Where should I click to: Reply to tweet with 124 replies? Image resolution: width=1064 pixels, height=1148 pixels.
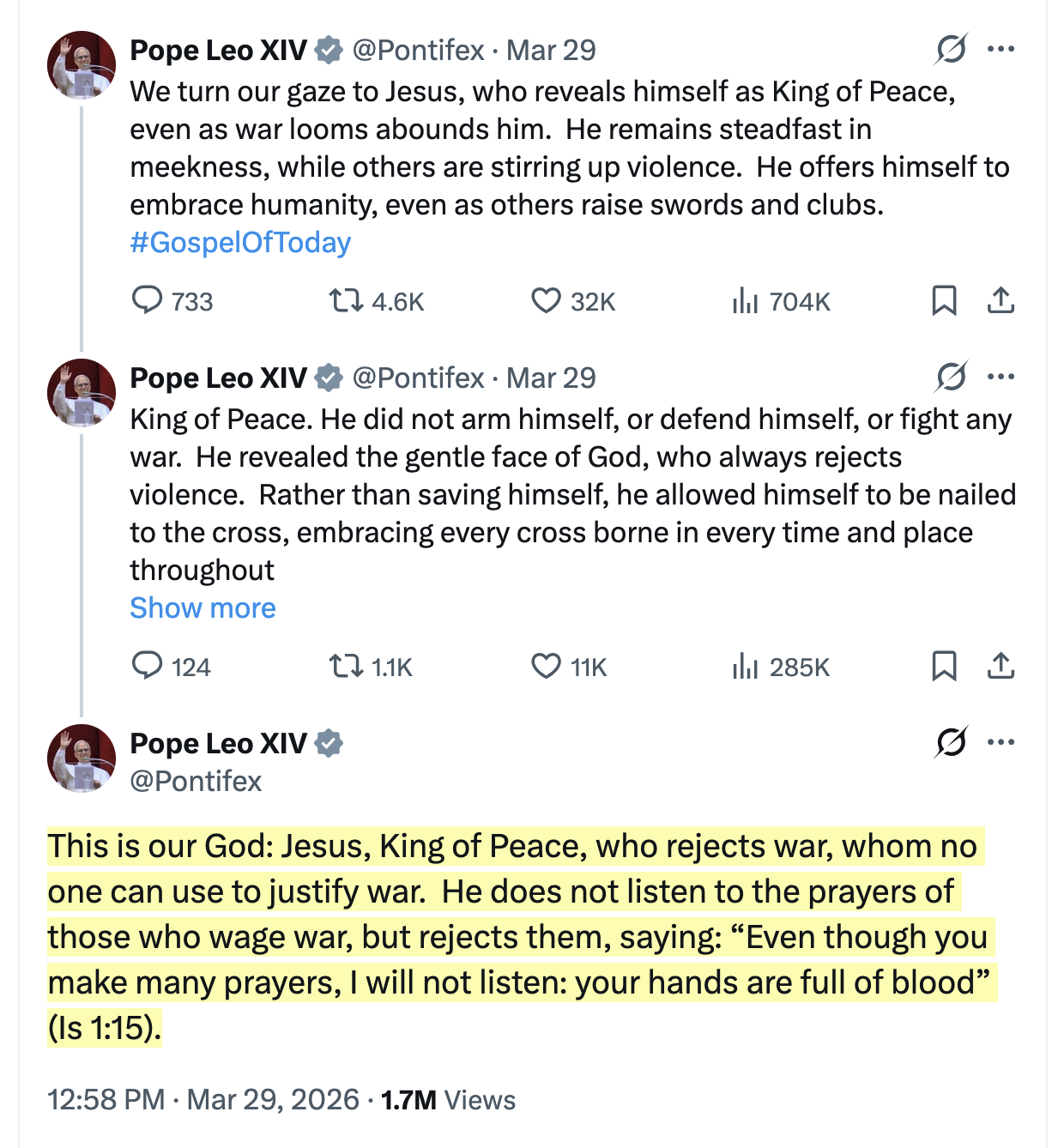(x=148, y=666)
